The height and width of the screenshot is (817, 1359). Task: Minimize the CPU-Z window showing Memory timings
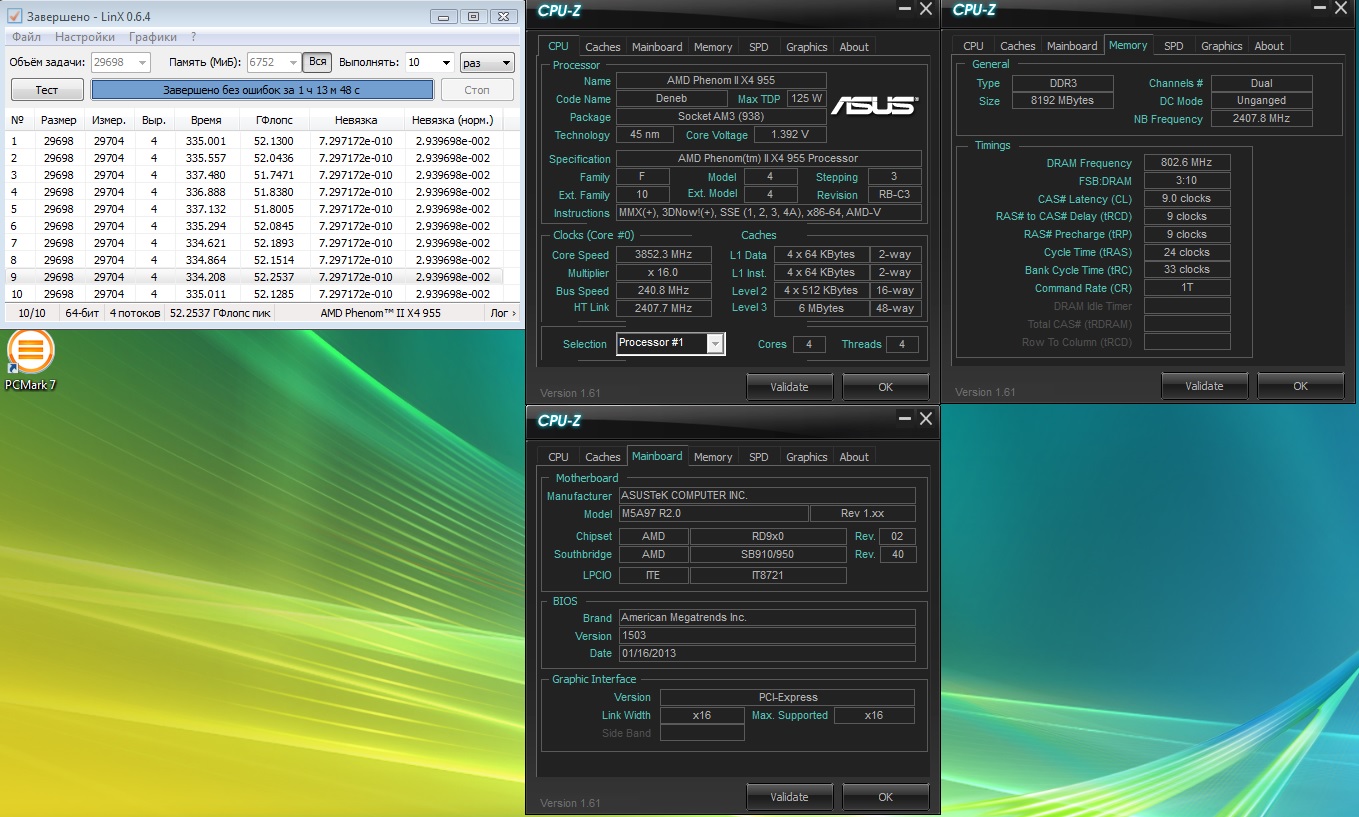(x=1319, y=9)
